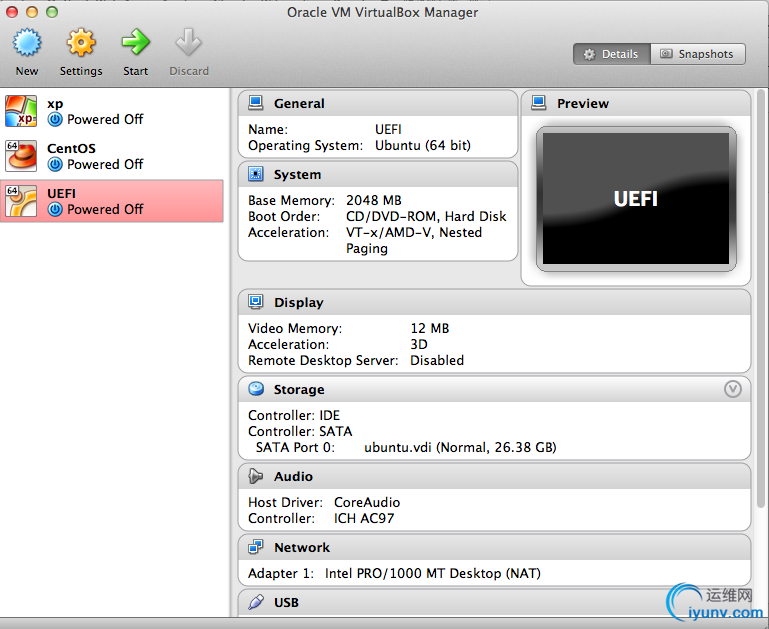
Task: Click the USB section plug icon
Action: click(256, 602)
